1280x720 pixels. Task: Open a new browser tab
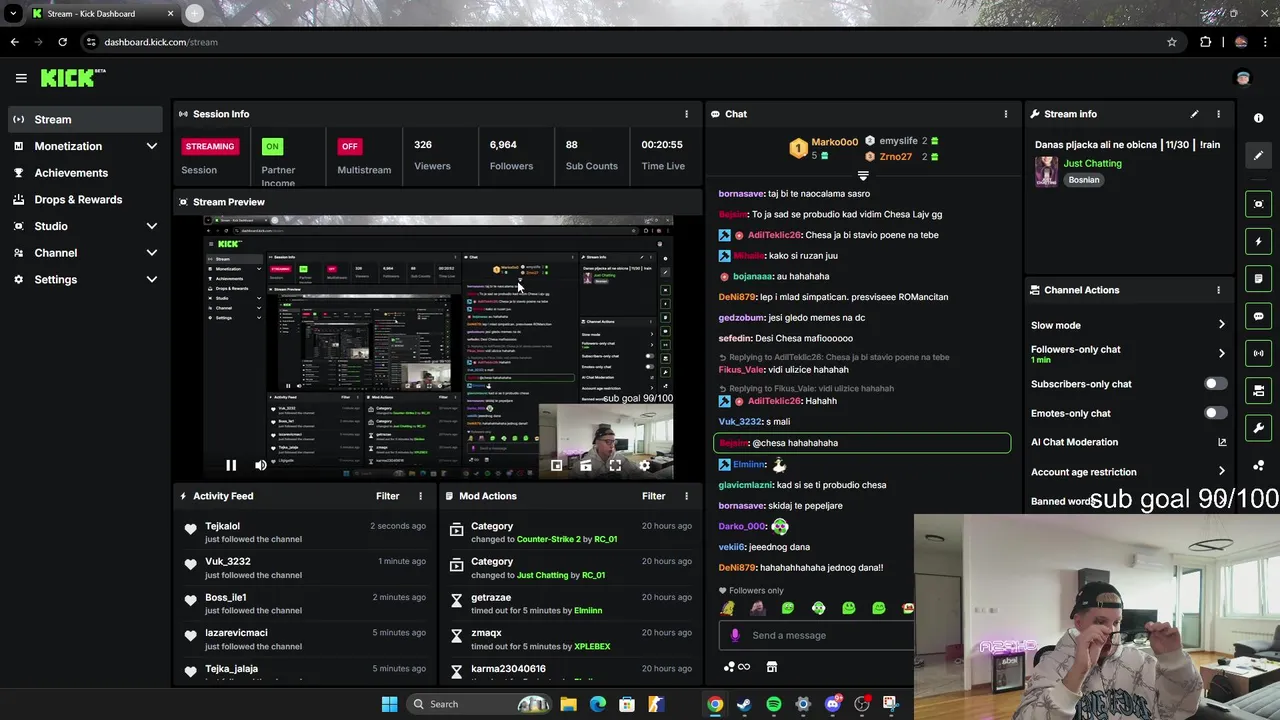tap(194, 14)
